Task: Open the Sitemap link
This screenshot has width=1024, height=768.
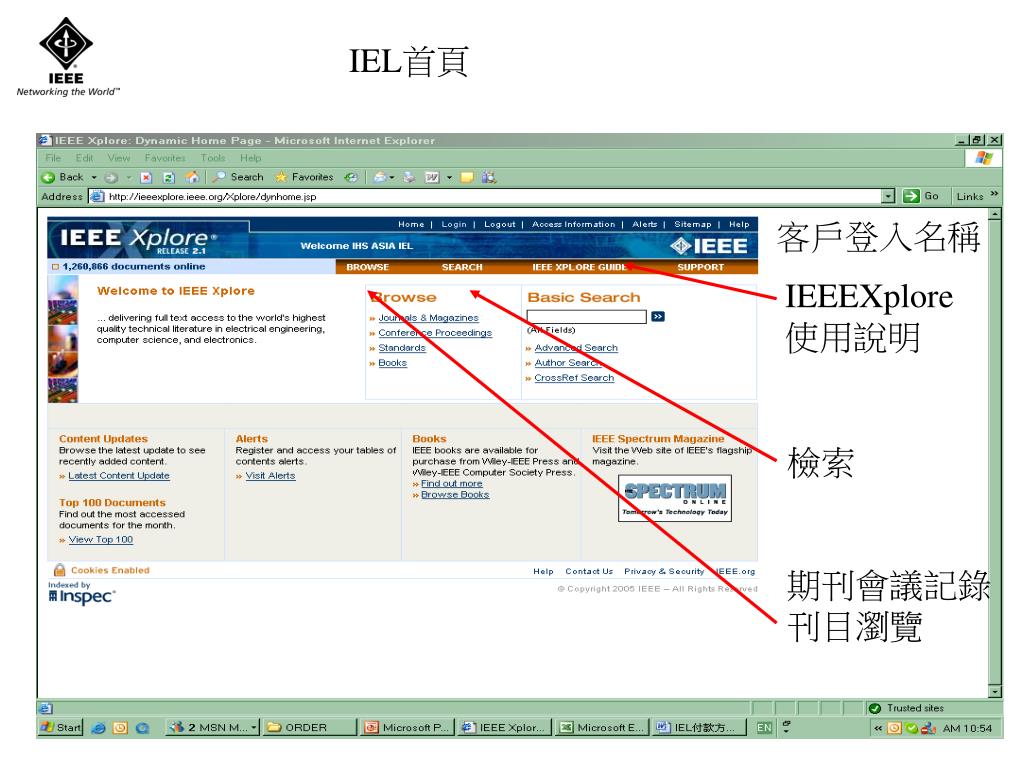Action: (x=692, y=224)
